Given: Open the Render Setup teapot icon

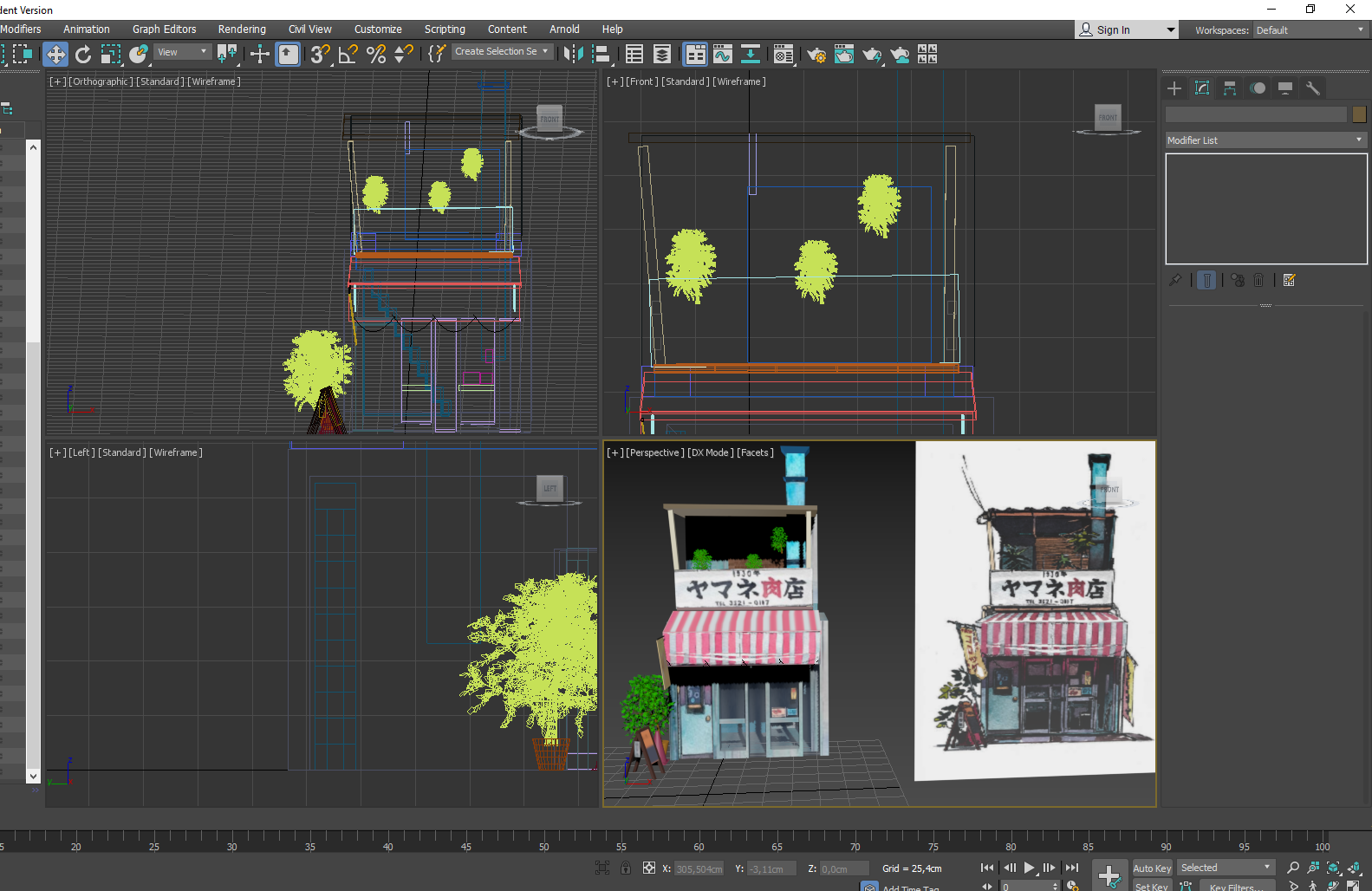Looking at the screenshot, I should pos(816,55).
